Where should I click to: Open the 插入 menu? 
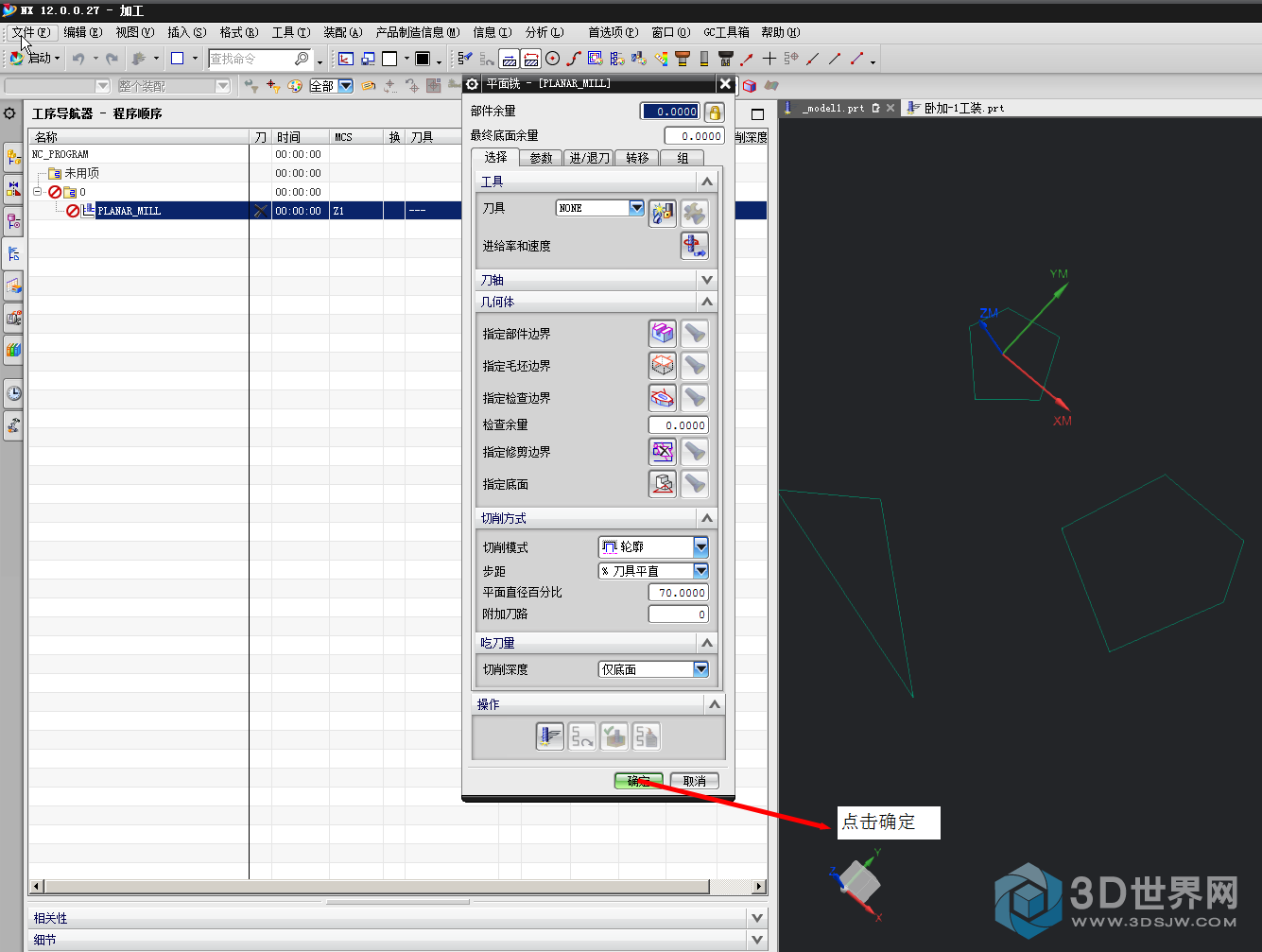[186, 32]
